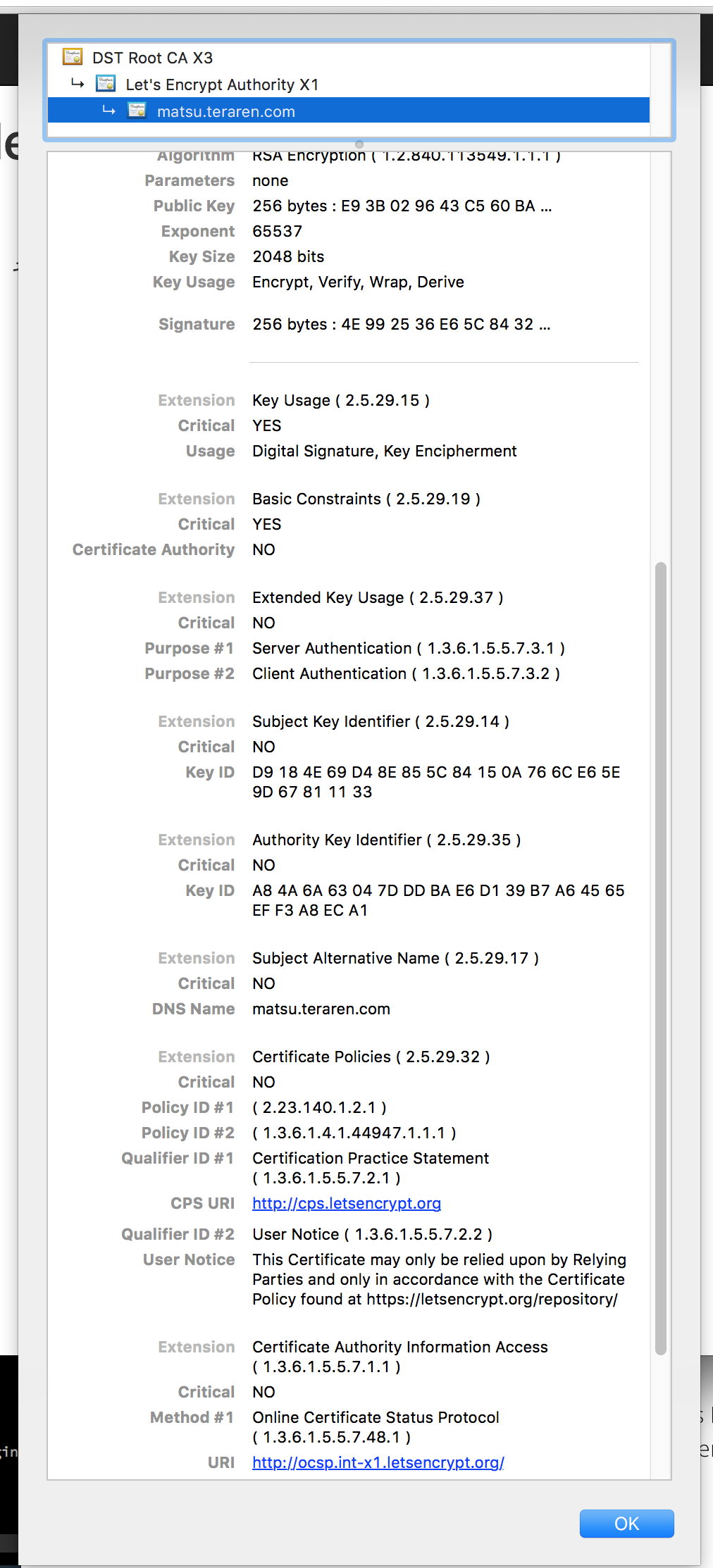
Task: Click the Qualifier ID #2 label
Action: [x=178, y=1234]
